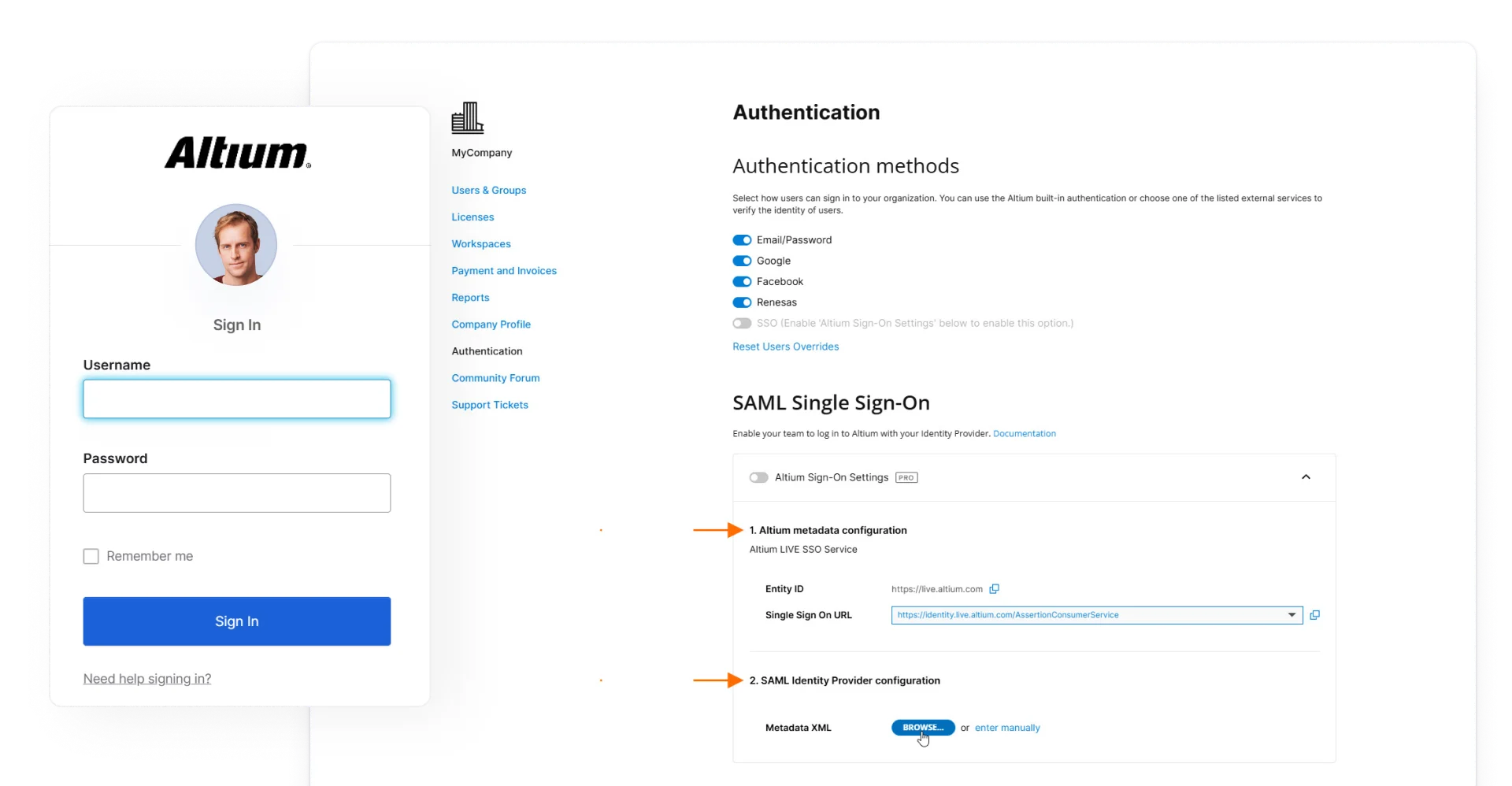Toggle Google authentication switch
The height and width of the screenshot is (786, 1512).
(x=742, y=261)
